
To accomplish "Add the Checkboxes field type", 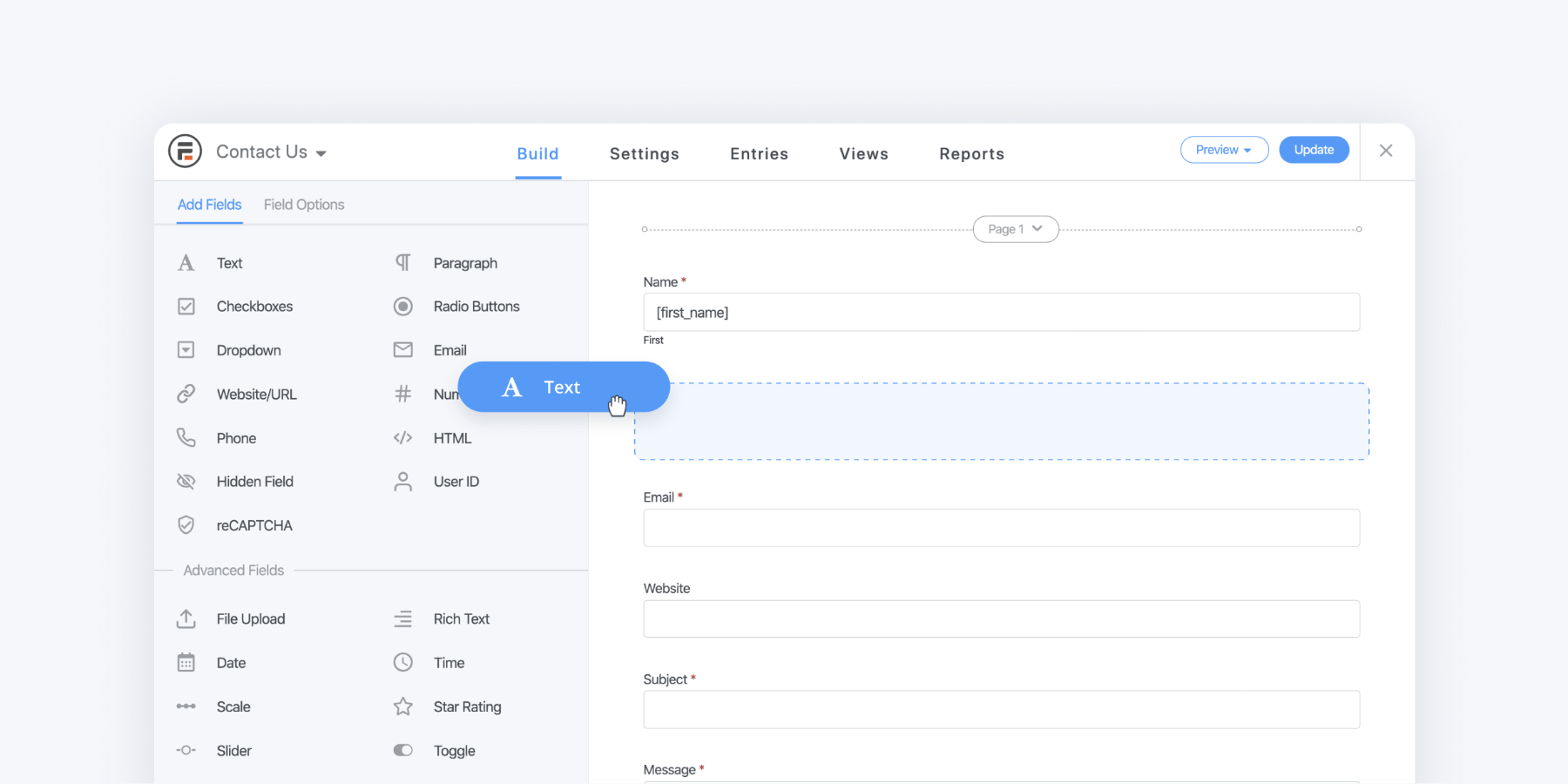I will tap(254, 307).
